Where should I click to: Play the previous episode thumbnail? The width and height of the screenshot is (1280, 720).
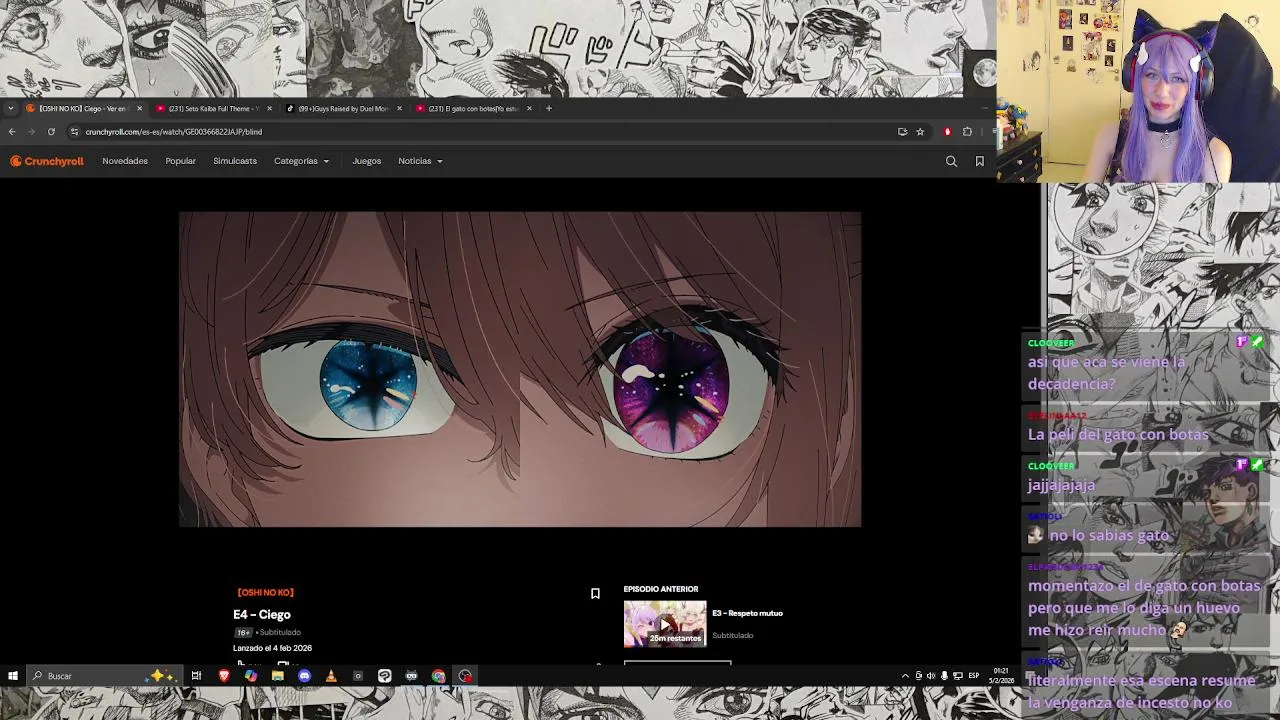point(665,624)
